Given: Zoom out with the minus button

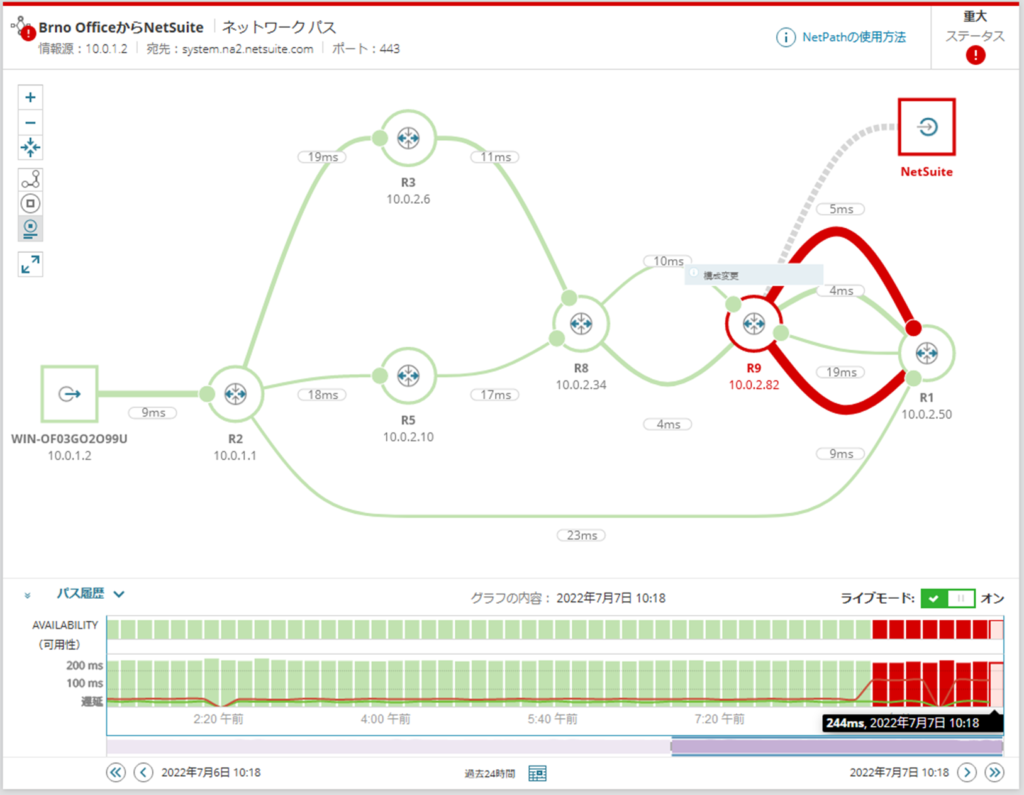Looking at the screenshot, I should [30, 123].
